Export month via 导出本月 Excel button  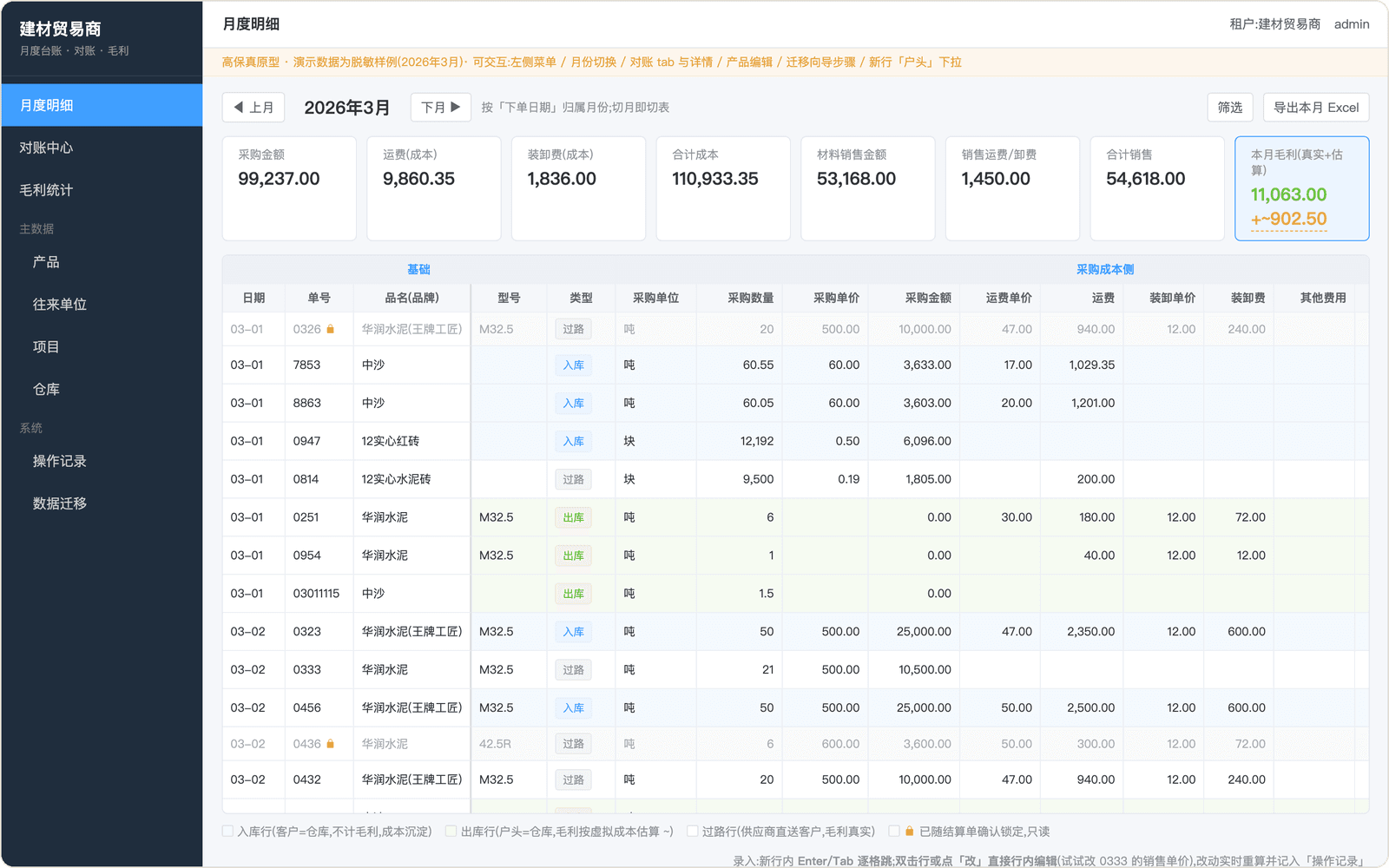(1316, 108)
